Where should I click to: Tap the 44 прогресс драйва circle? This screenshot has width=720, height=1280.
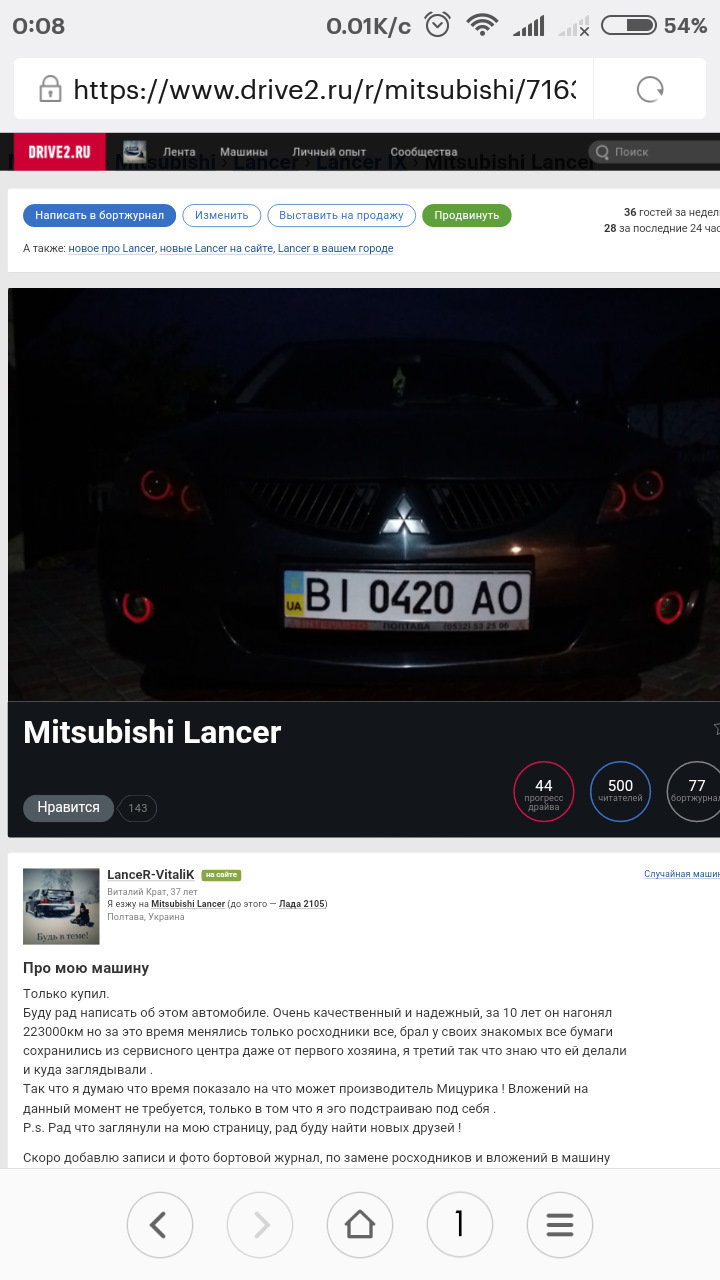tap(544, 791)
